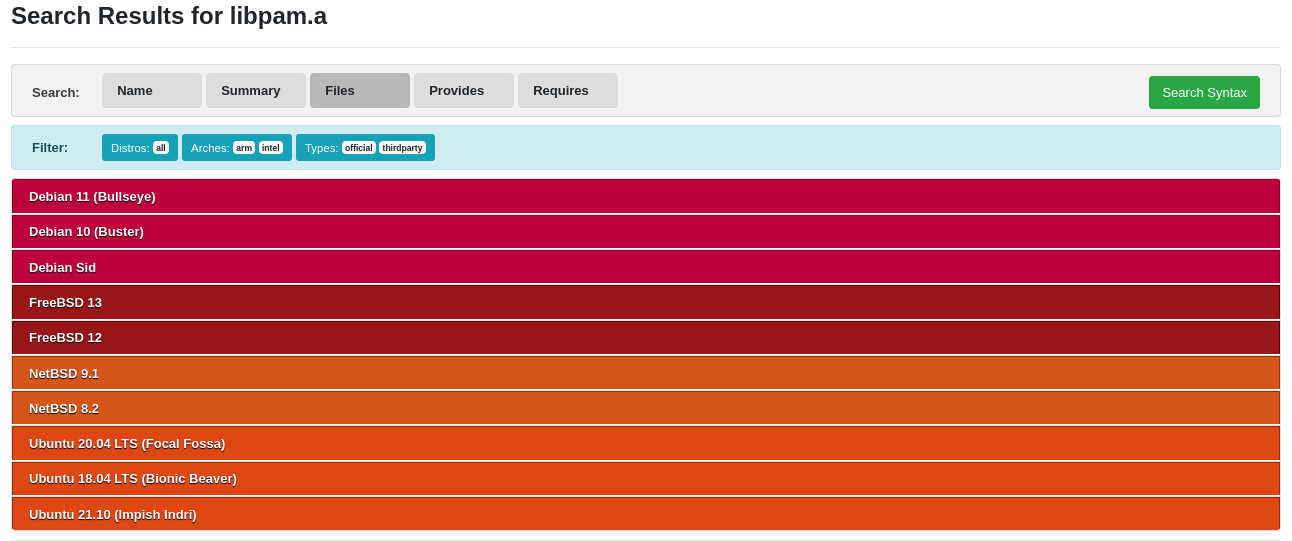This screenshot has height=541, width=1292.
Task: Open the Arches filter button
Action: tap(237, 147)
